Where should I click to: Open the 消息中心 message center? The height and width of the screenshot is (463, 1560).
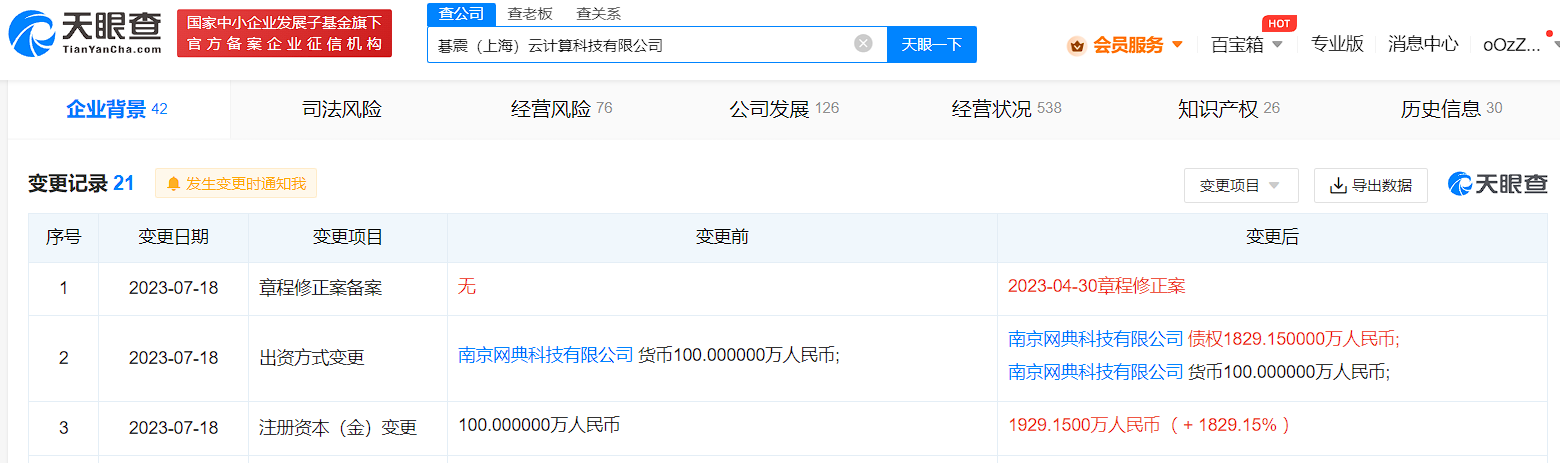click(x=1422, y=44)
